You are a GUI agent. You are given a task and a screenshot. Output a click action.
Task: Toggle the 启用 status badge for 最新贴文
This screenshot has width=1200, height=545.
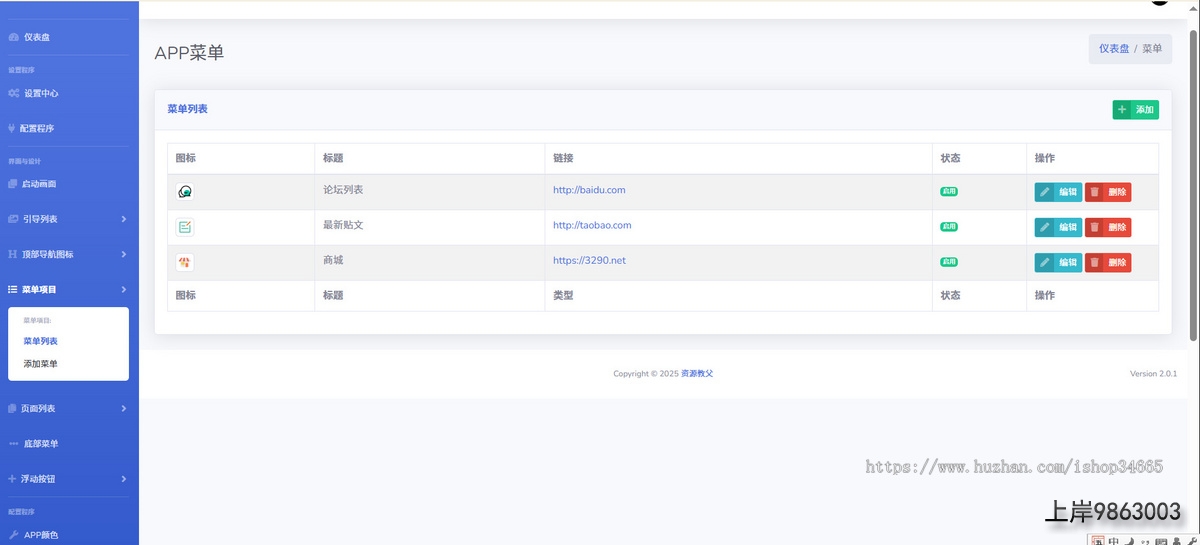point(948,226)
